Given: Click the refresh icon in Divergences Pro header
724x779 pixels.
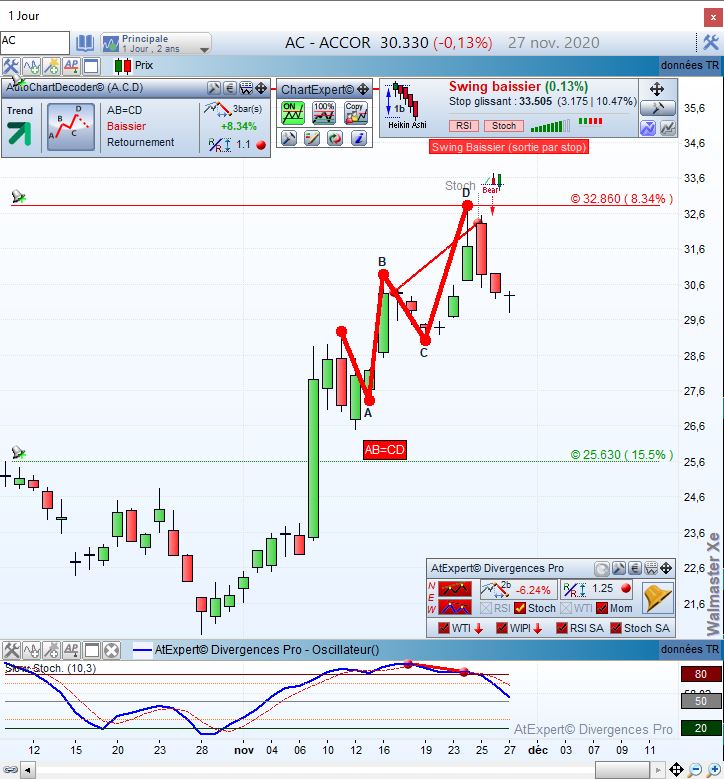Looking at the screenshot, I should point(602,568).
